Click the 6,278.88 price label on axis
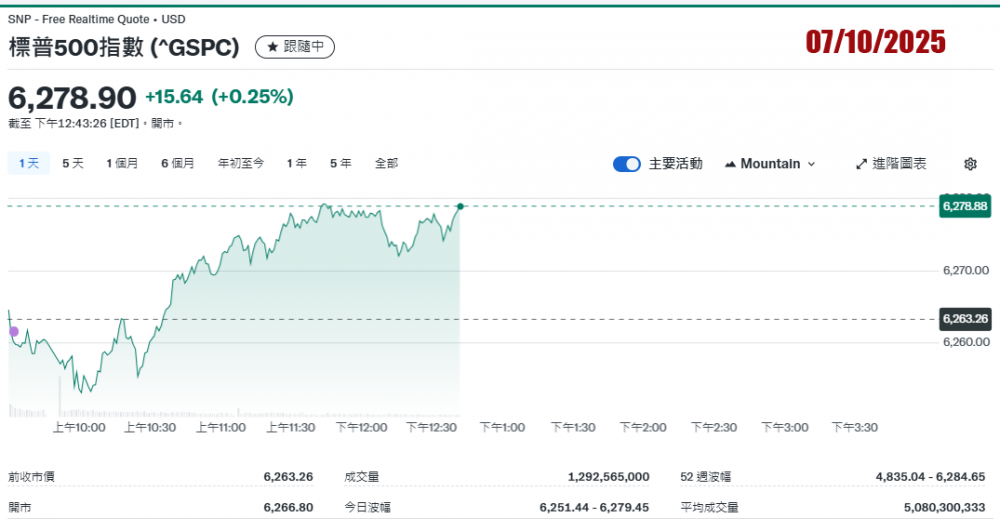The height and width of the screenshot is (531, 1000). point(964,207)
